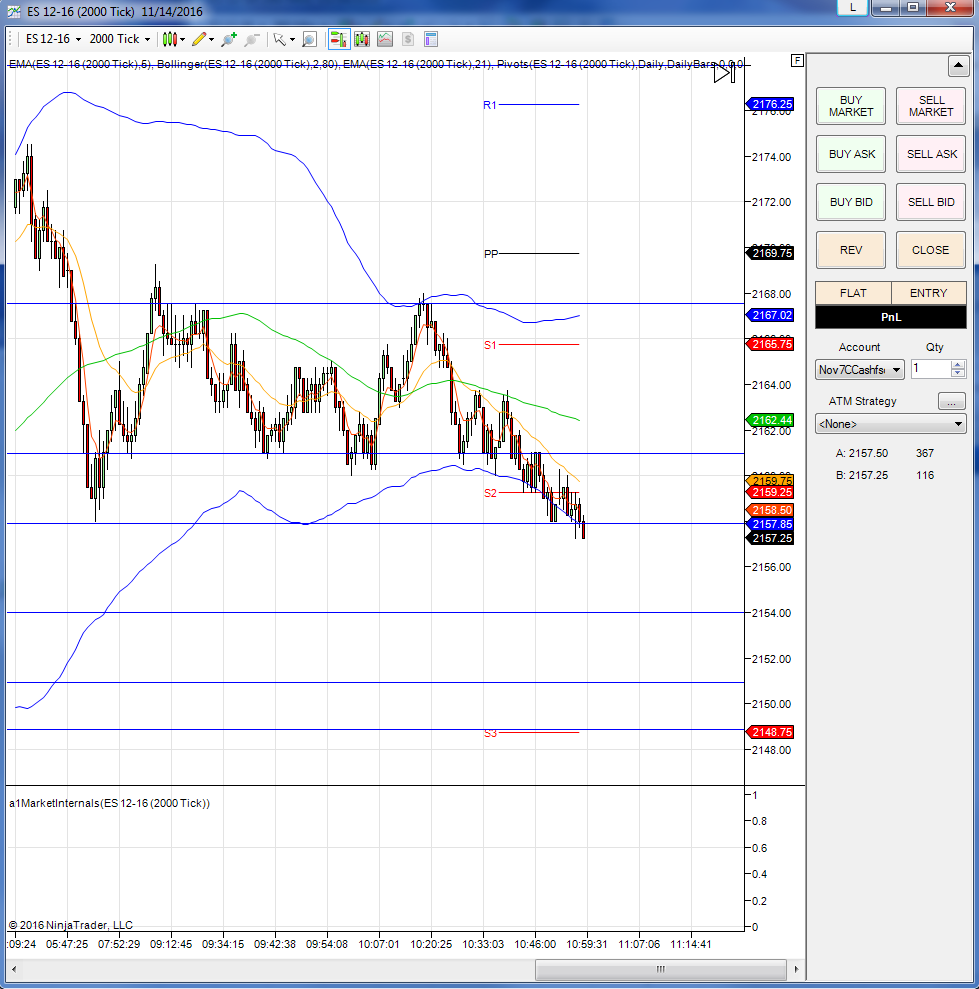Image resolution: width=979 pixels, height=989 pixels.
Task: Open the Indicators chart icon
Action: click(385, 39)
